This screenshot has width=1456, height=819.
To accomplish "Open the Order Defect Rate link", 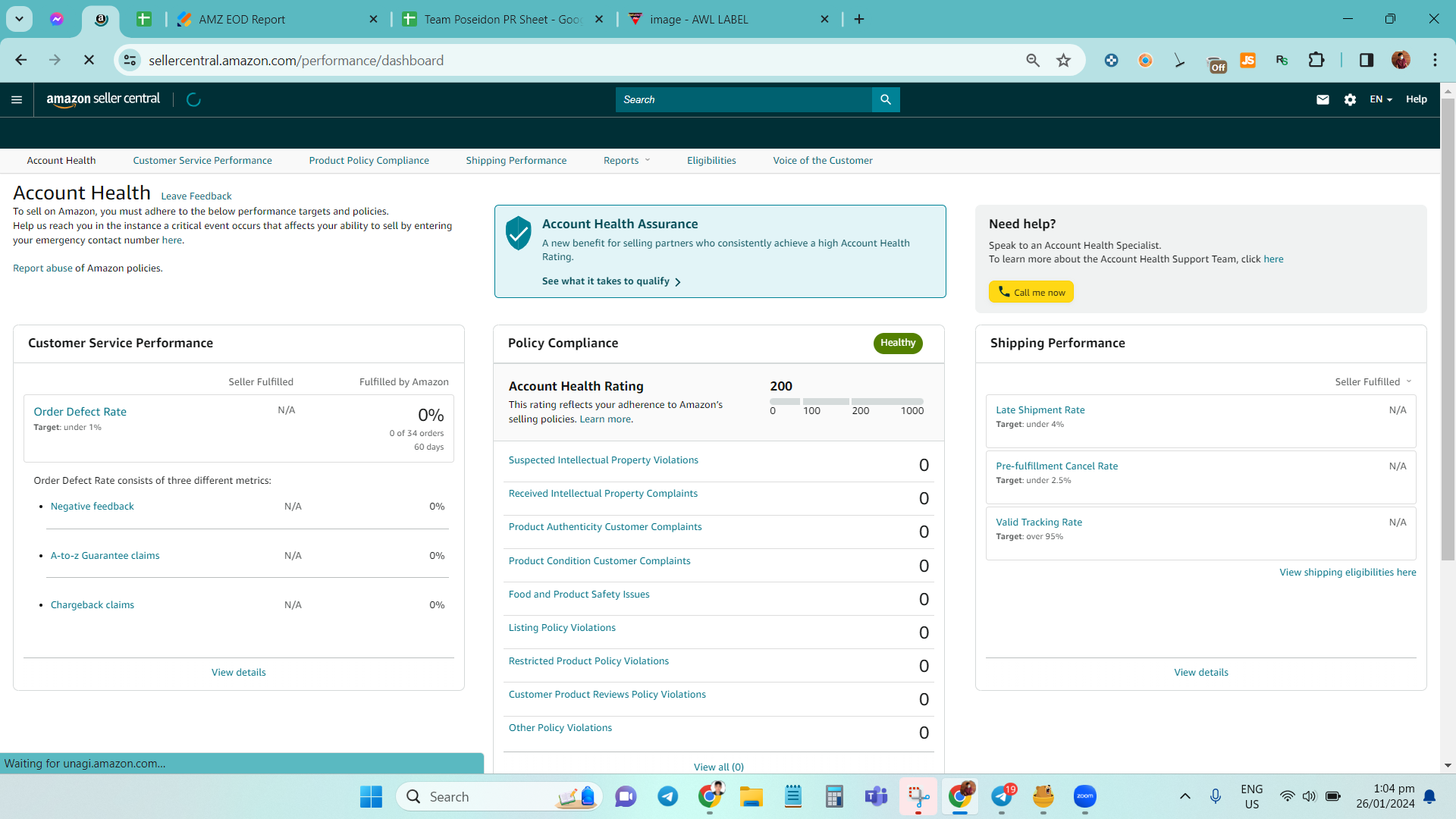I will pos(80,411).
